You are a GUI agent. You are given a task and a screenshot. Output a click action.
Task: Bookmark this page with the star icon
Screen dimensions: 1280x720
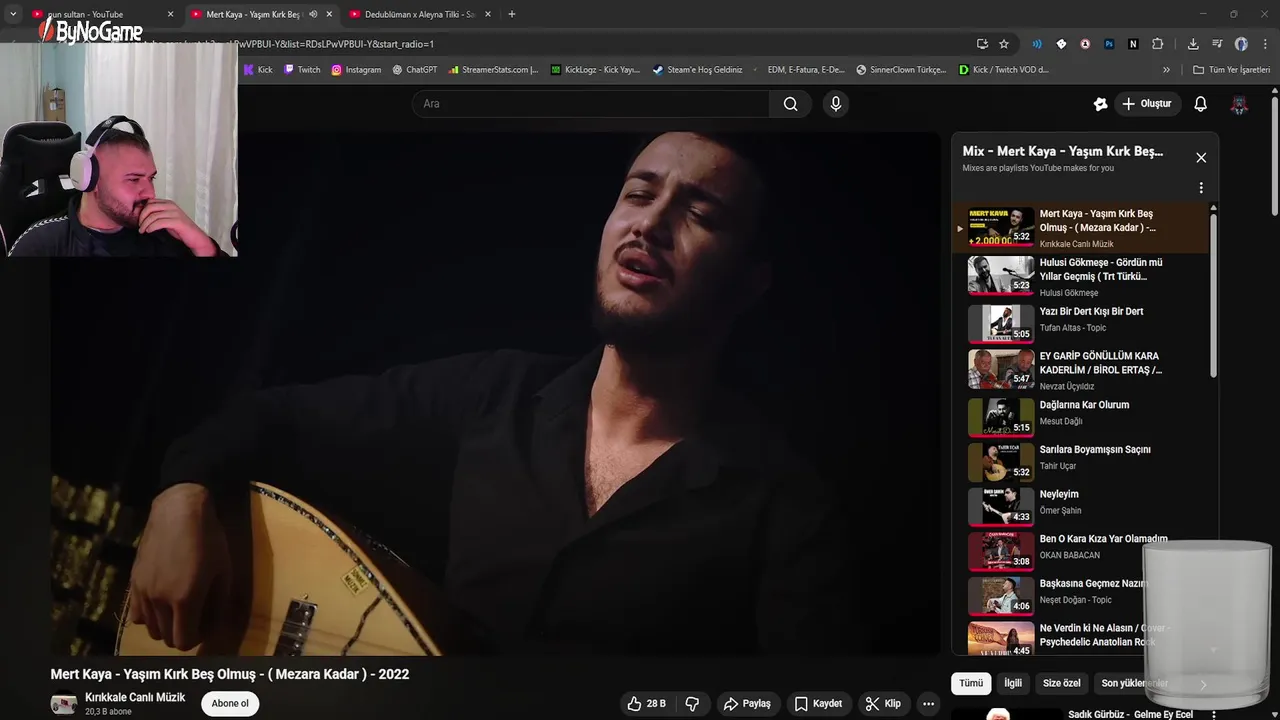click(x=1004, y=44)
